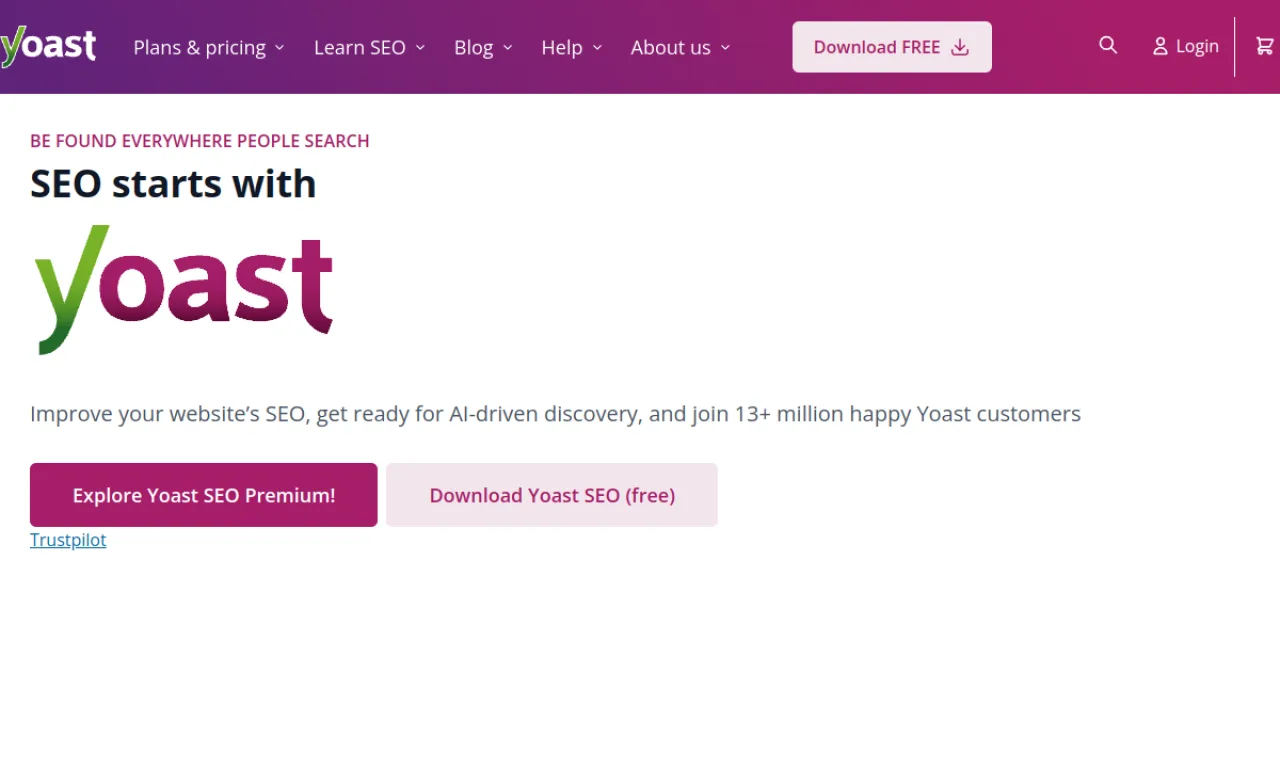Viewport: 1280px width, 768px height.
Task: Click the Download FREE button
Action: [x=892, y=47]
